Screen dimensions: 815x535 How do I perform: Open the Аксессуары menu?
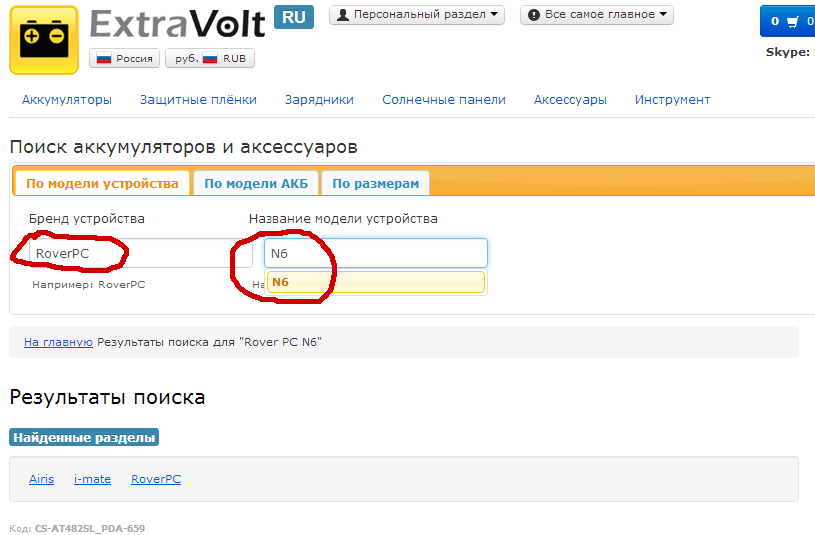tap(570, 100)
